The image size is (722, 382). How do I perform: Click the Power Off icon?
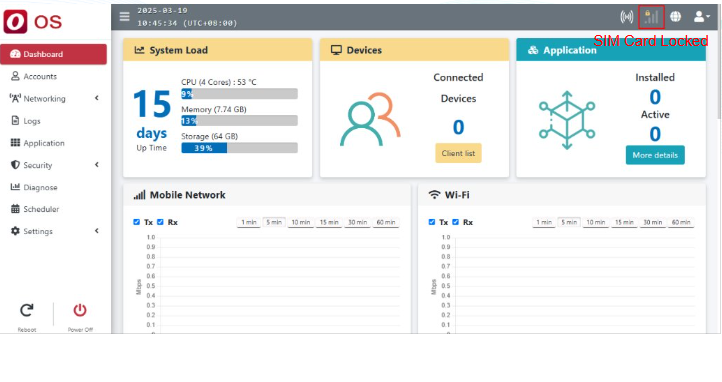tap(80, 310)
